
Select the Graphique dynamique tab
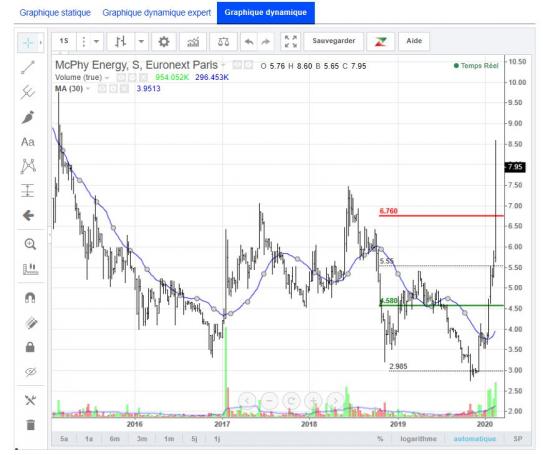[x=266, y=12]
